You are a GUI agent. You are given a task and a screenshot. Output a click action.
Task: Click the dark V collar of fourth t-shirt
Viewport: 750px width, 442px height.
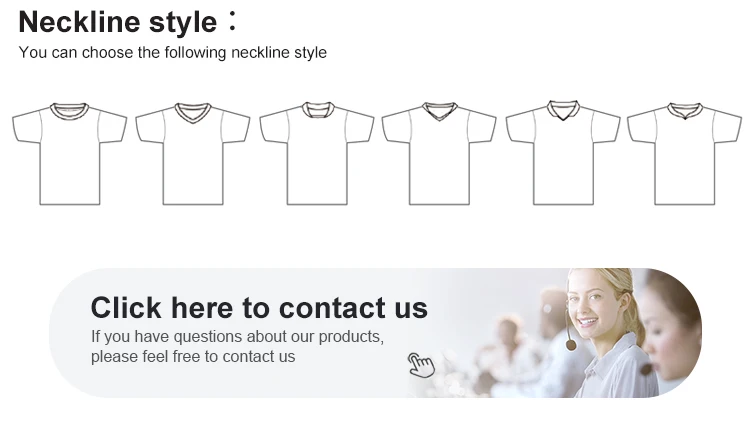(x=439, y=111)
